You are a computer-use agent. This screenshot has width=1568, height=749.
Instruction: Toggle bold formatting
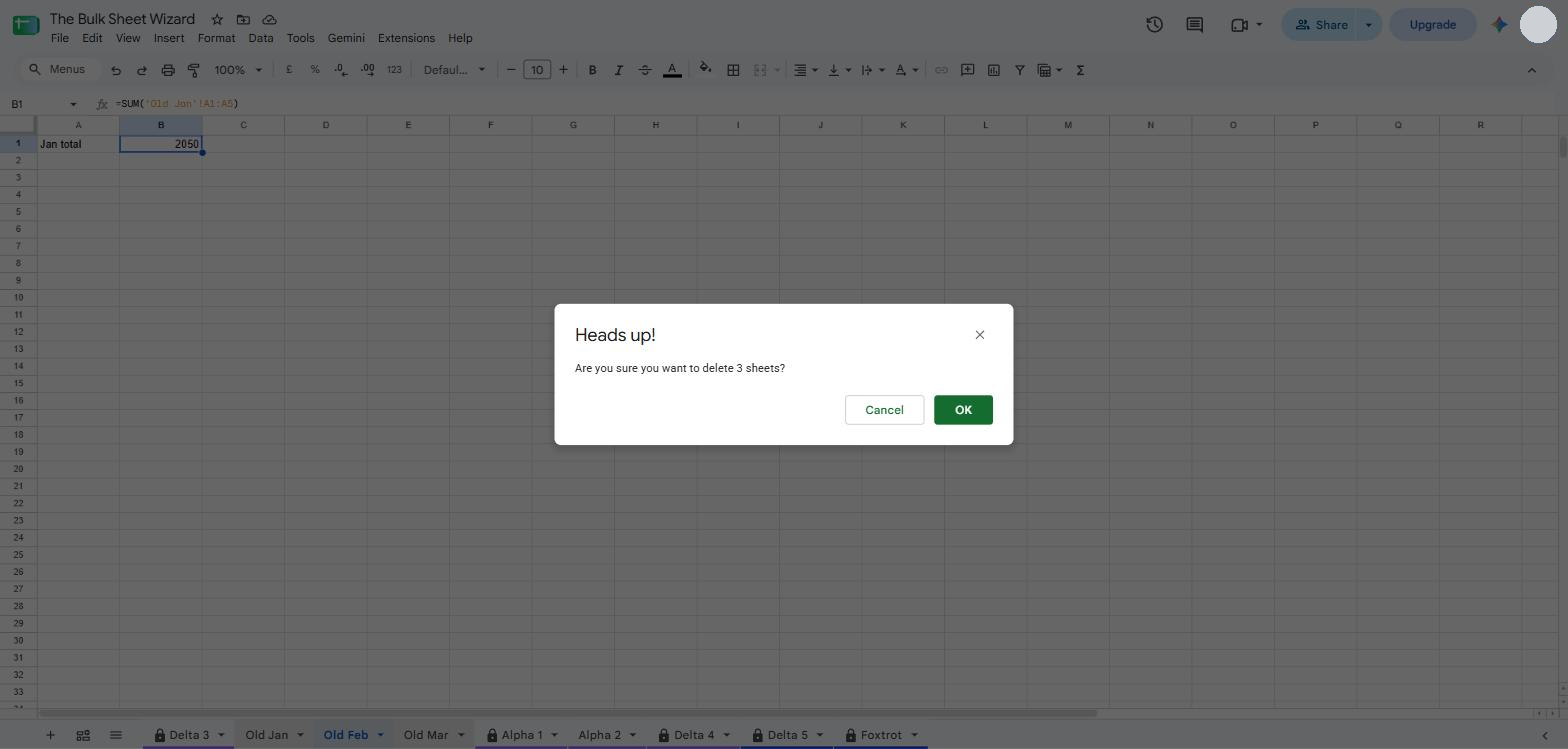click(x=592, y=70)
